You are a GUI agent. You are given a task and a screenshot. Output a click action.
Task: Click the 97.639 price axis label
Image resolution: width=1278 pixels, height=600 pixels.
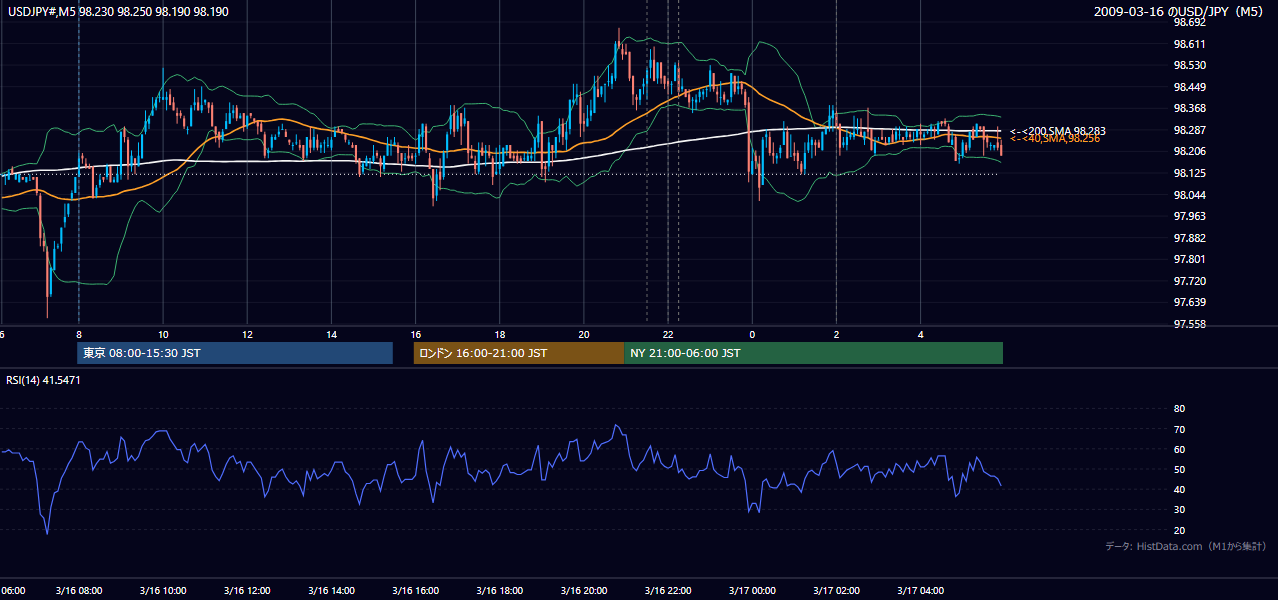coord(1189,302)
